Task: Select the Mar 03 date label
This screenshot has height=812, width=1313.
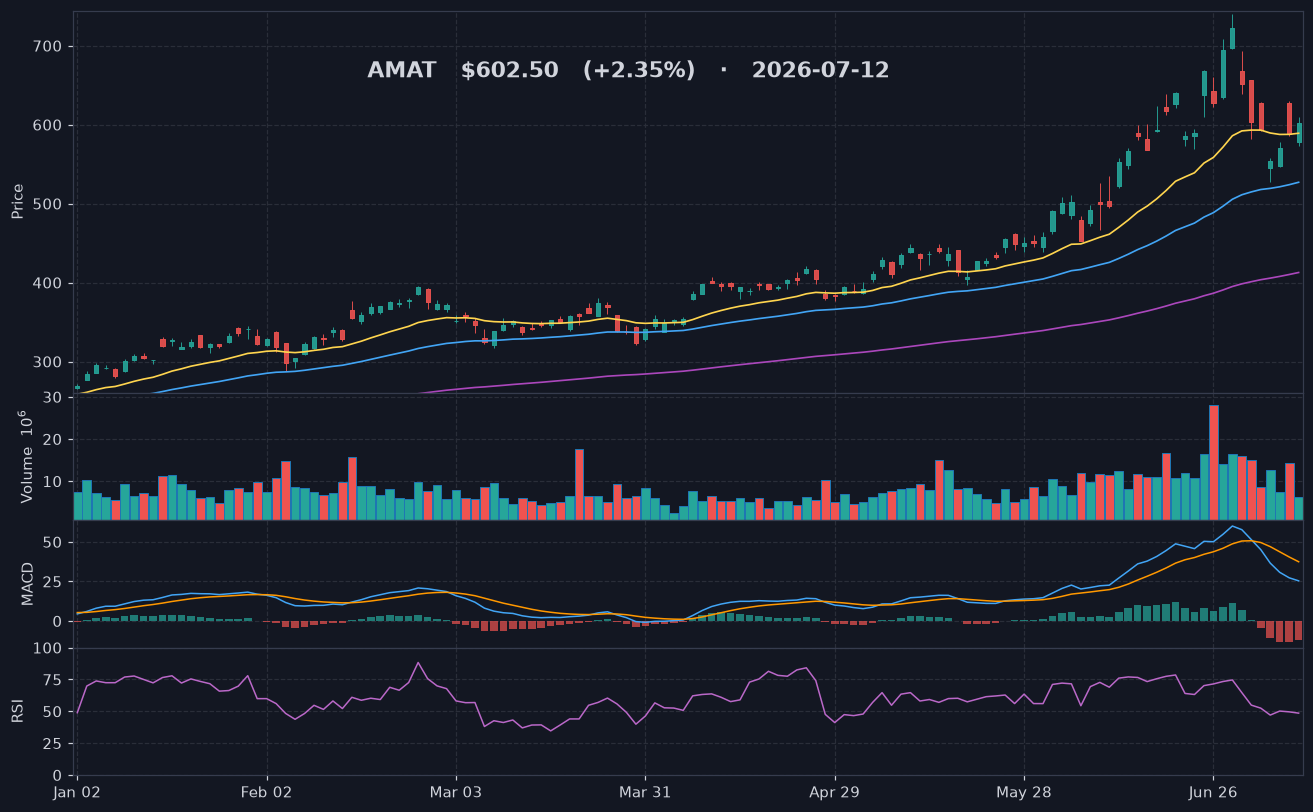Action: [456, 792]
